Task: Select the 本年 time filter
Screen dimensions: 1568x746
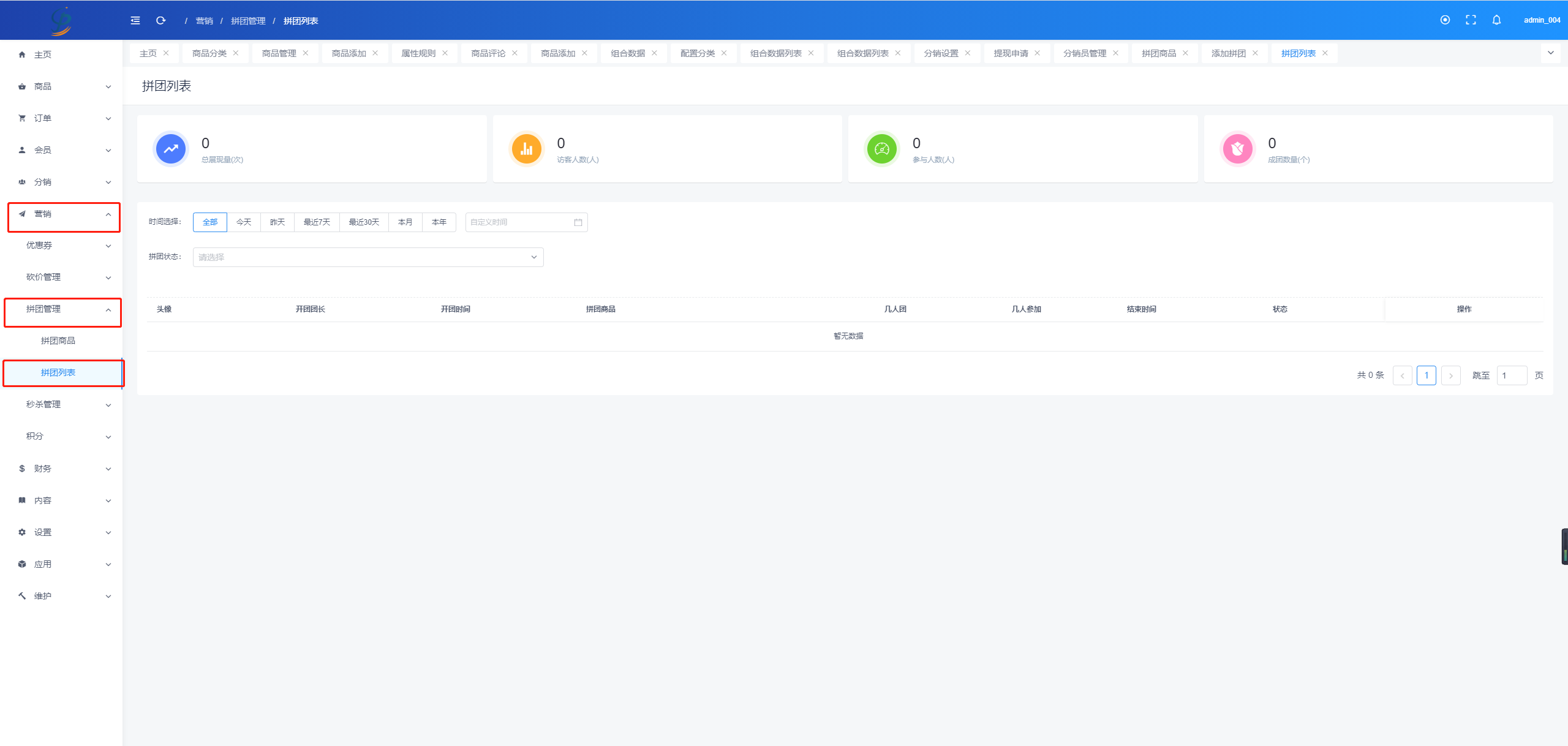Action: click(439, 222)
